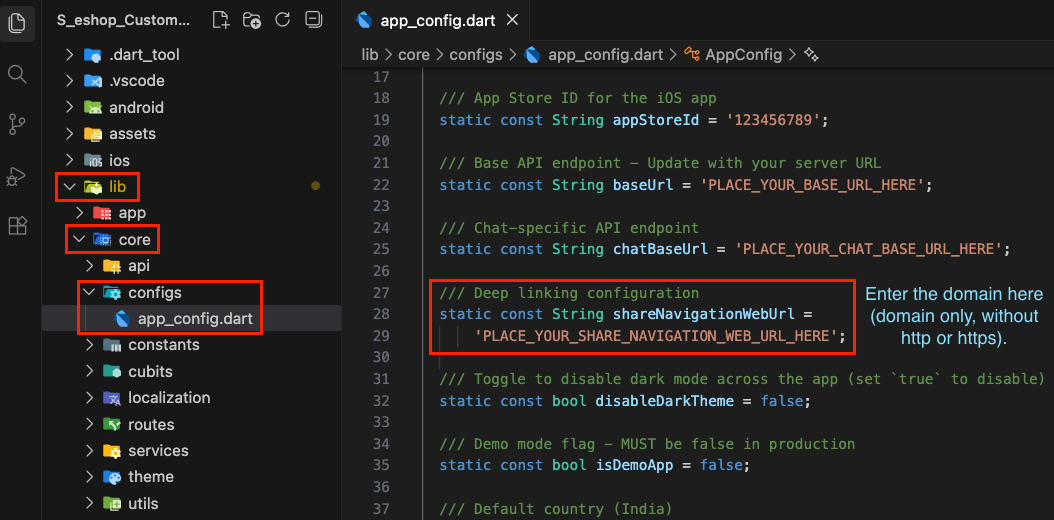Screen dimensions: 1054x520
Task: Refresh the explorer file tree
Action: pyautogui.click(x=283, y=20)
